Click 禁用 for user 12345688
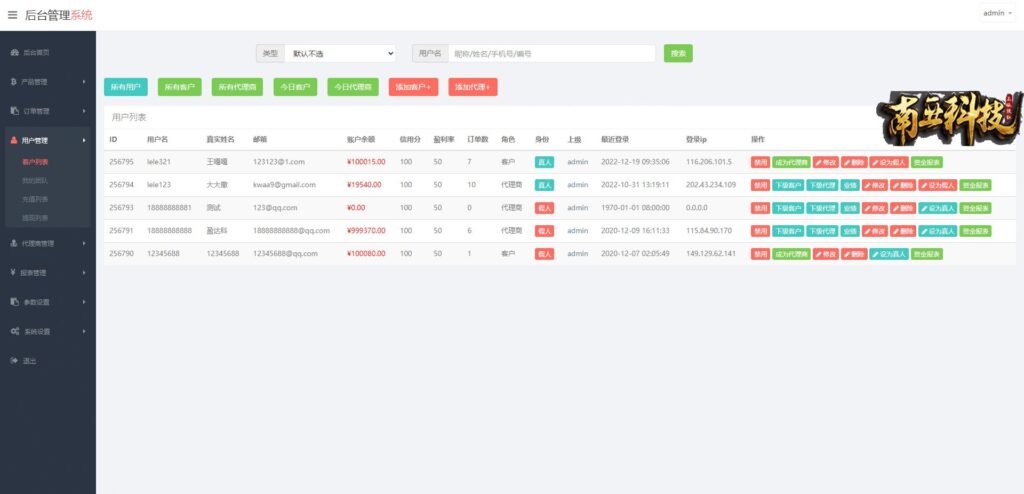This screenshot has width=1024, height=494. 760,254
